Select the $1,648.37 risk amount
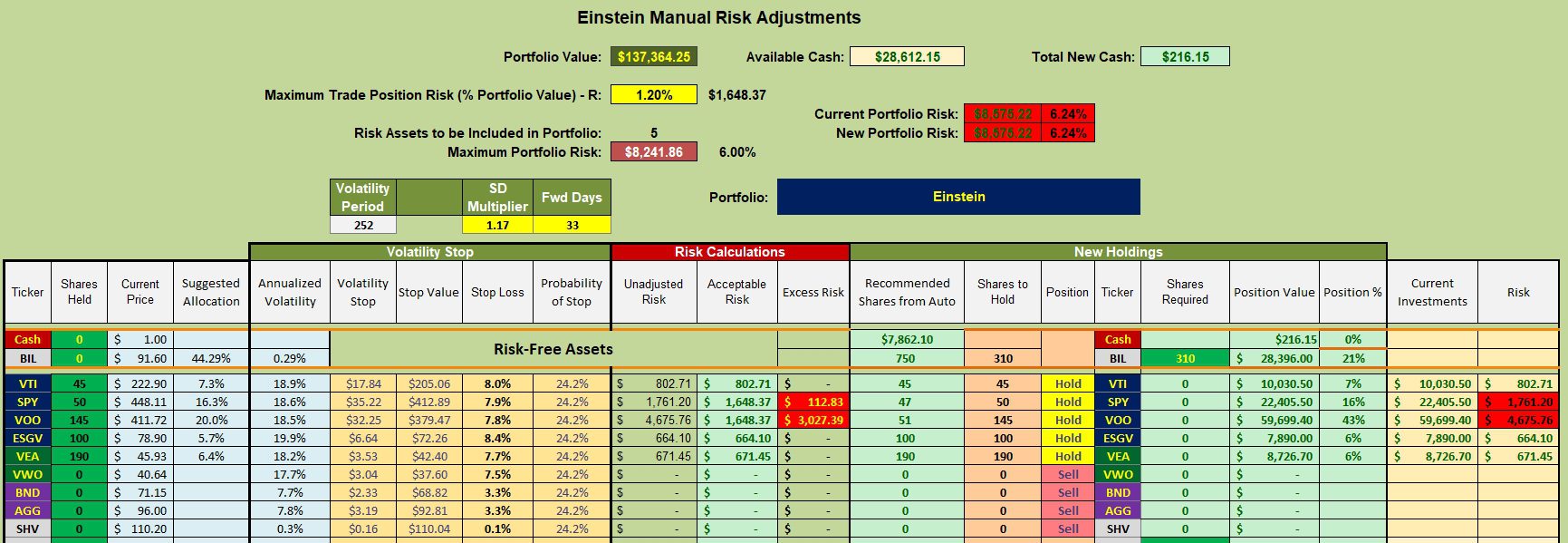Image resolution: width=1568 pixels, height=543 pixels. click(737, 94)
